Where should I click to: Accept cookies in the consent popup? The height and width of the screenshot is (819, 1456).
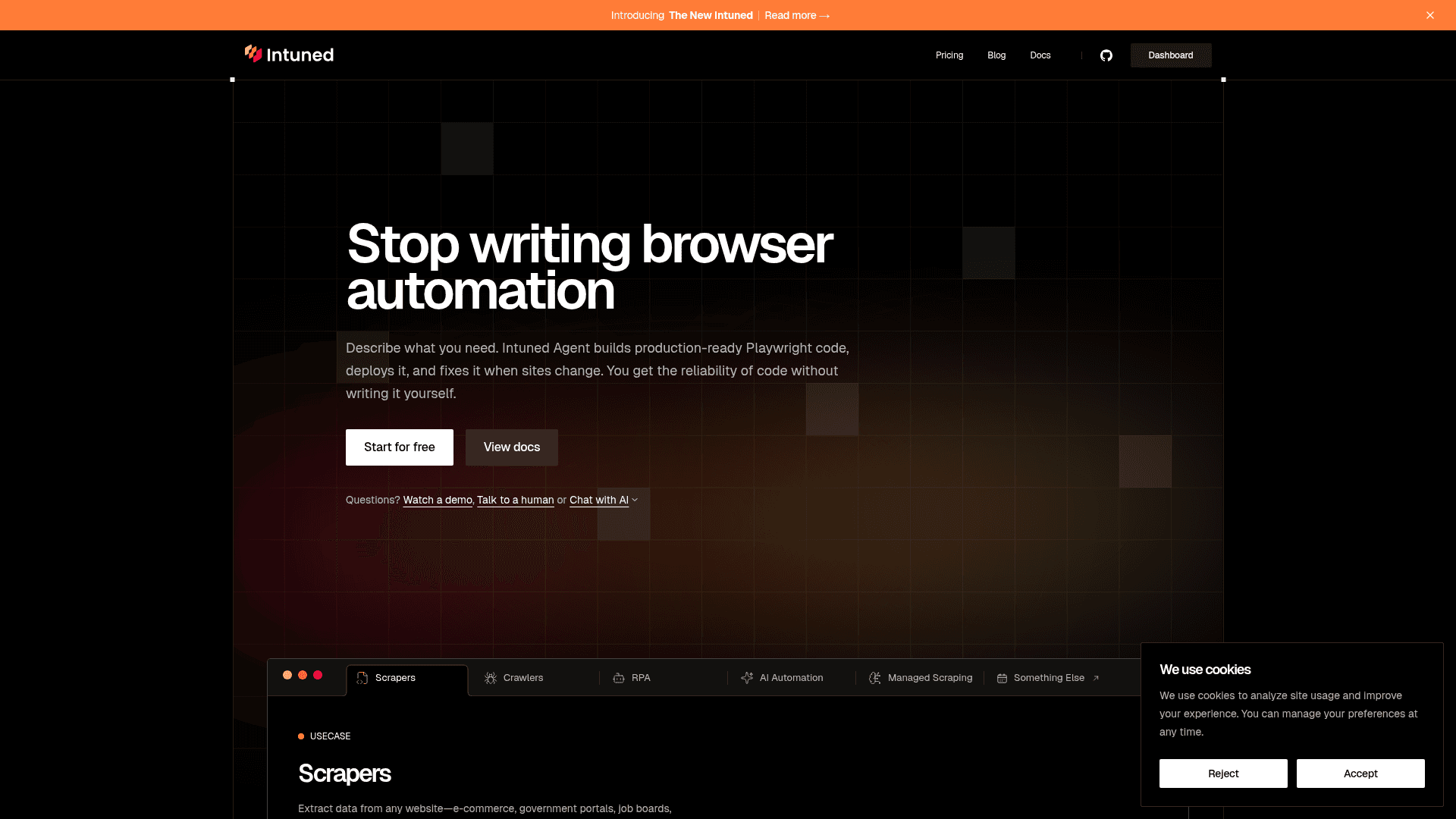point(1360,773)
